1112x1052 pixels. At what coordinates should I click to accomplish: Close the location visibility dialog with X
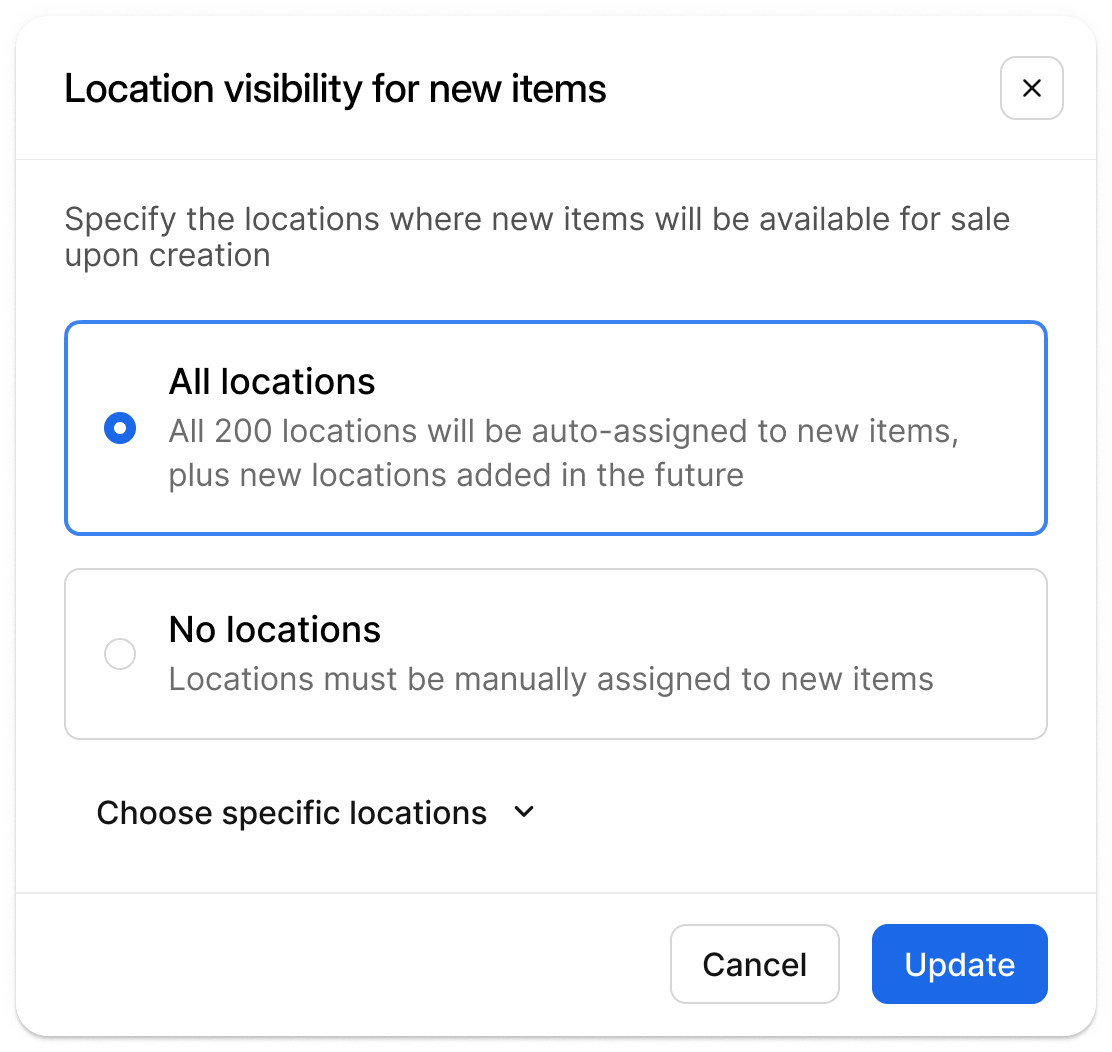tap(1031, 89)
